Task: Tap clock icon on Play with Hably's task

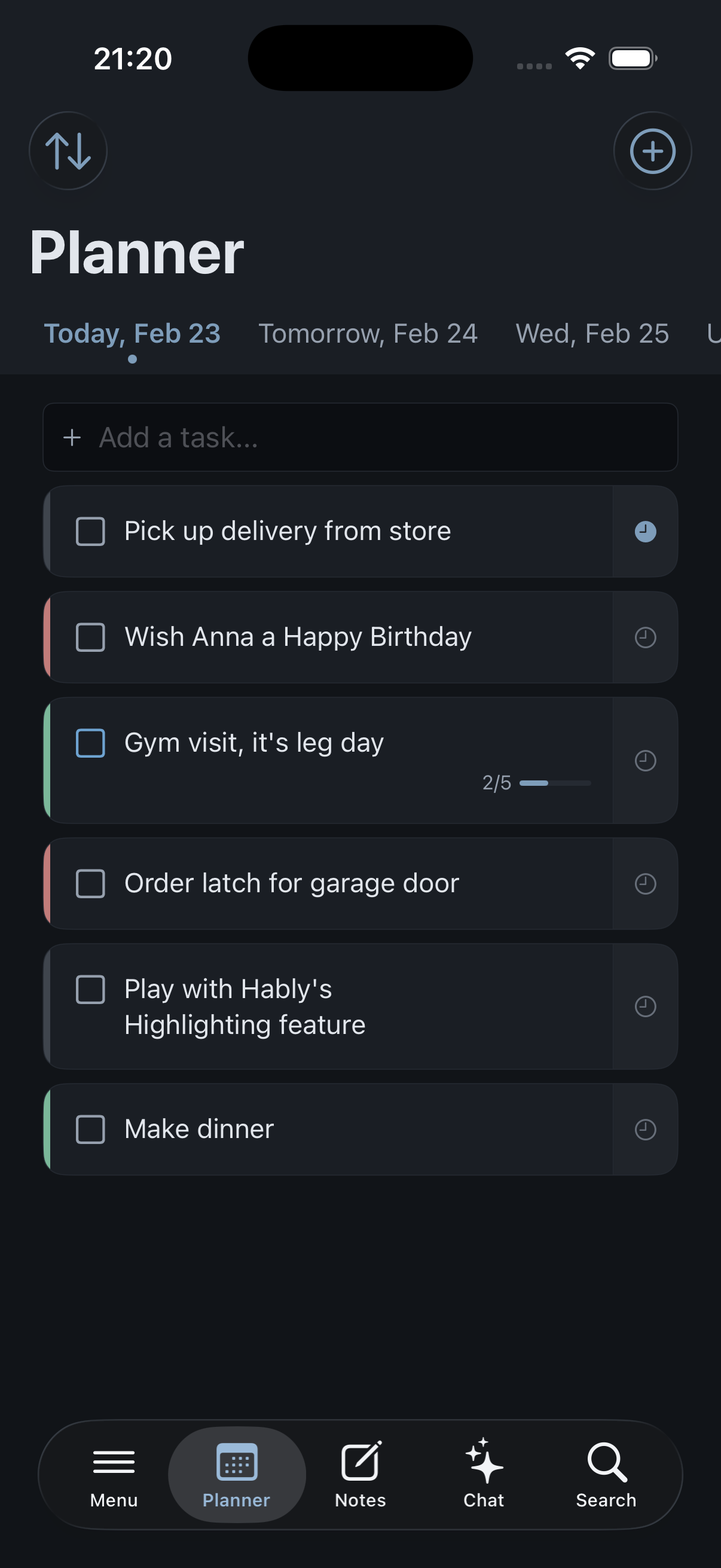Action: click(645, 1006)
